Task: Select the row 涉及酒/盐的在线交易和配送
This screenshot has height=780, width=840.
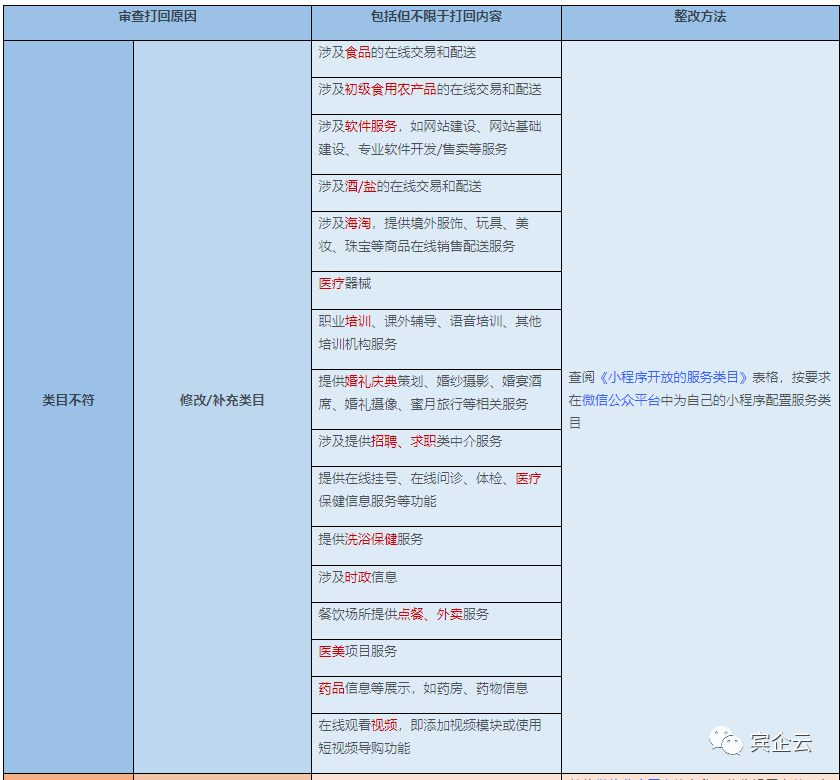Action: [x=436, y=193]
